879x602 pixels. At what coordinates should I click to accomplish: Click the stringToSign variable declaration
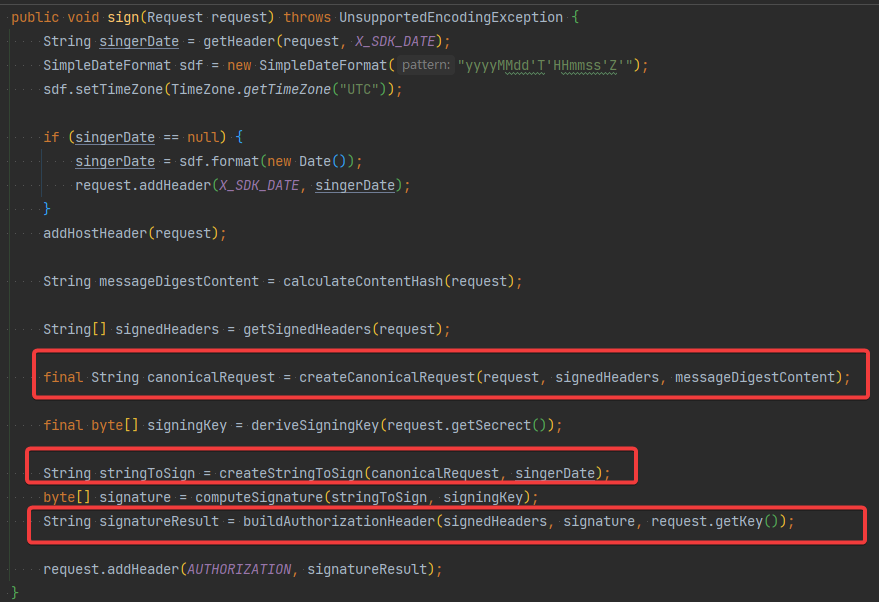(x=147, y=473)
